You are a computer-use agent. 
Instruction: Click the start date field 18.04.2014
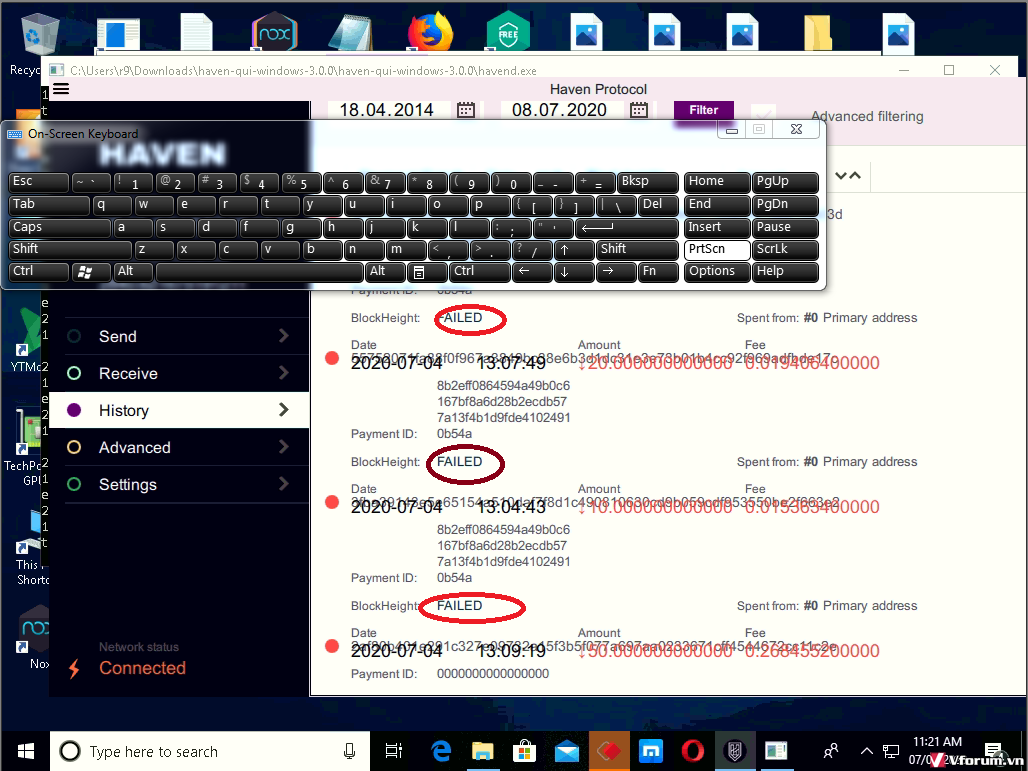[387, 109]
